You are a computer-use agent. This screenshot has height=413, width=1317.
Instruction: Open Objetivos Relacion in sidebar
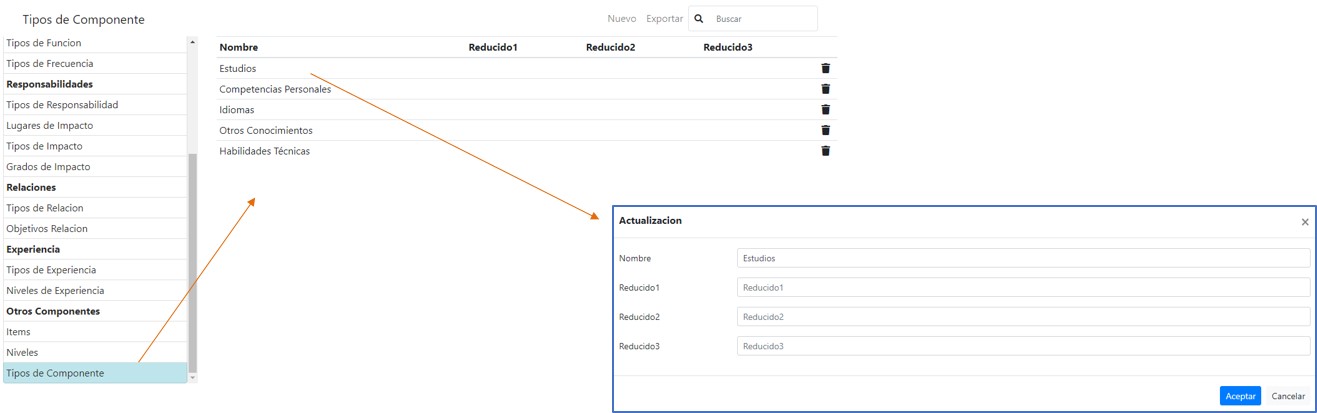point(94,229)
